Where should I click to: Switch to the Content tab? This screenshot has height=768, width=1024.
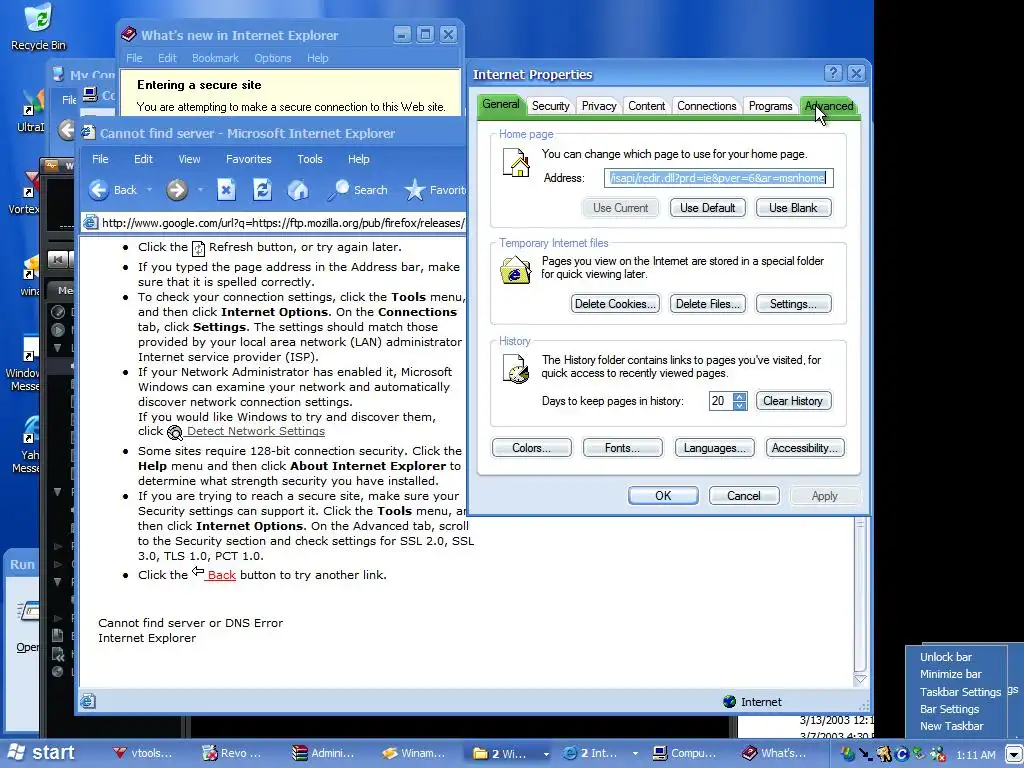pos(647,106)
